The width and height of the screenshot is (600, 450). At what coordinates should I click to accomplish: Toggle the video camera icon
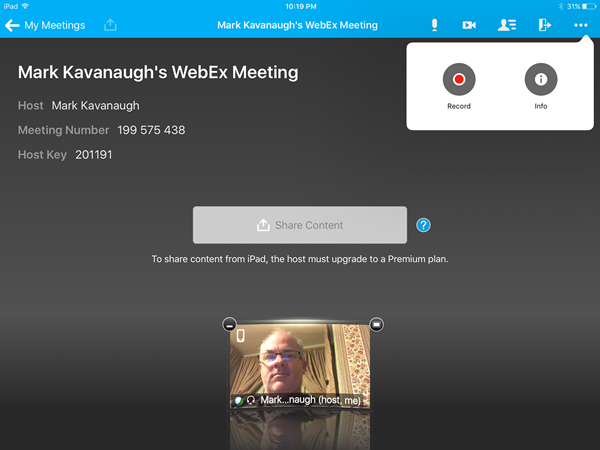pos(469,25)
